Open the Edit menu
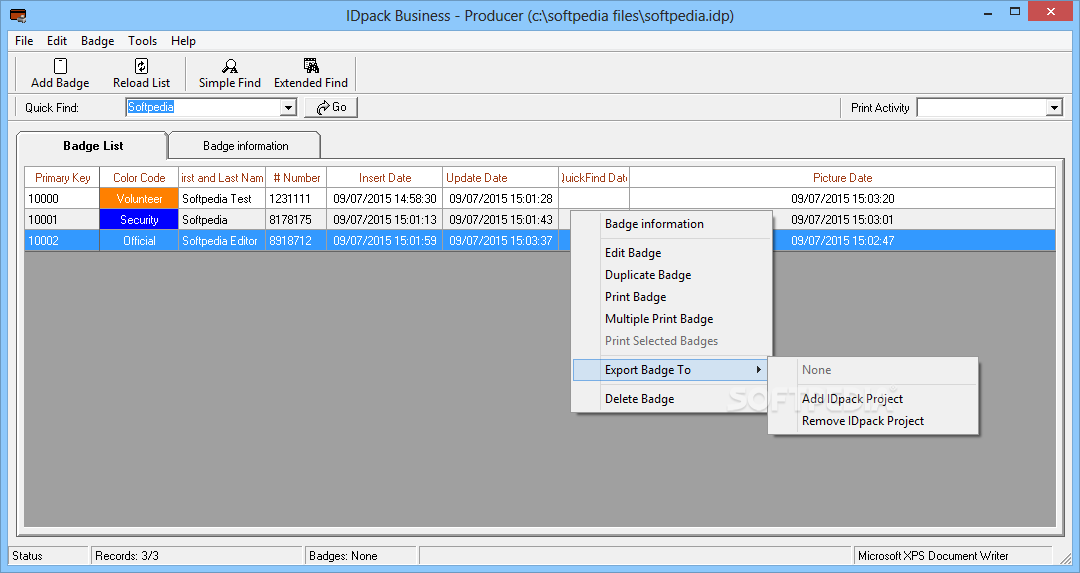Image resolution: width=1080 pixels, height=573 pixels. 56,41
